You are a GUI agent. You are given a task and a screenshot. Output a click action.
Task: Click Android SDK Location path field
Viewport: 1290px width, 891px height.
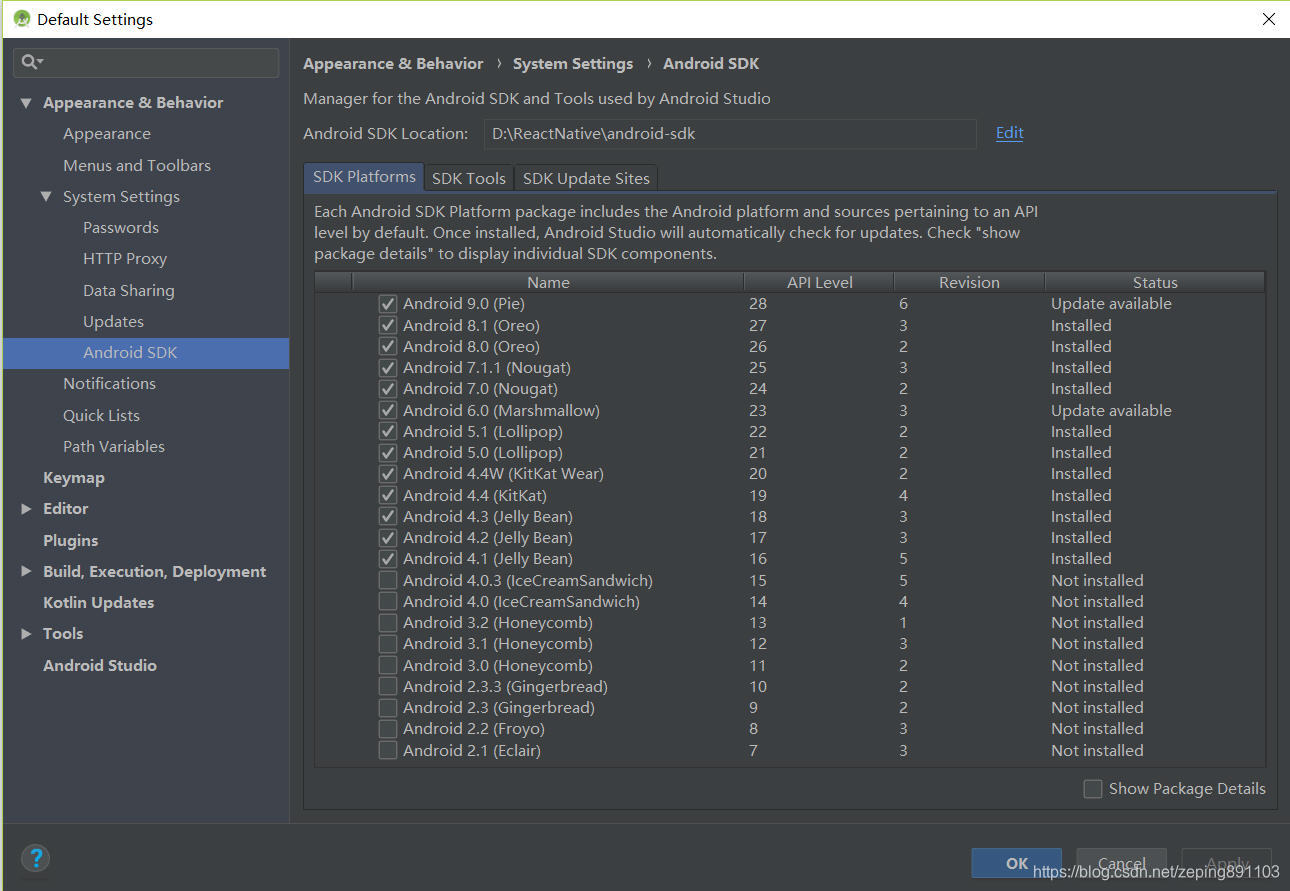[730, 134]
